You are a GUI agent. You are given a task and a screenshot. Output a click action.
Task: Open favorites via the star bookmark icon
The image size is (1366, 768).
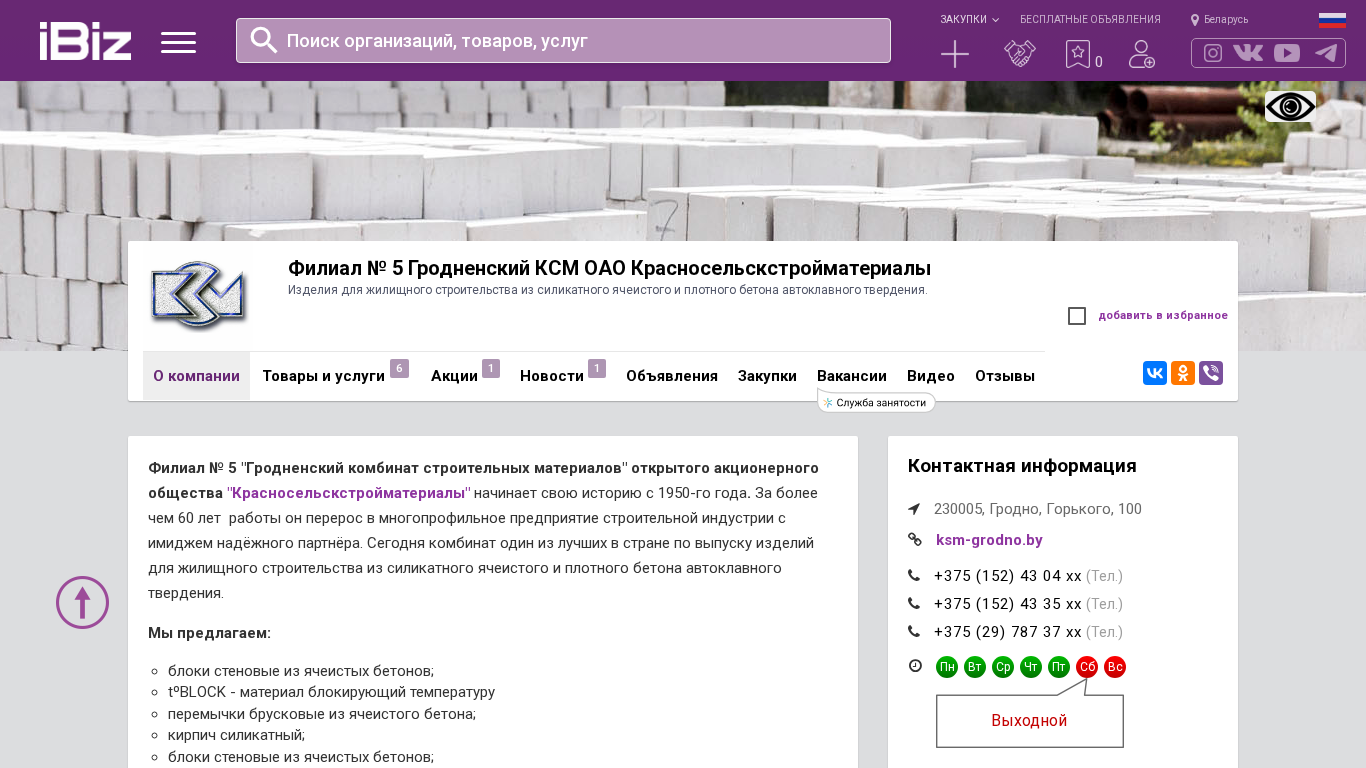tap(1077, 54)
